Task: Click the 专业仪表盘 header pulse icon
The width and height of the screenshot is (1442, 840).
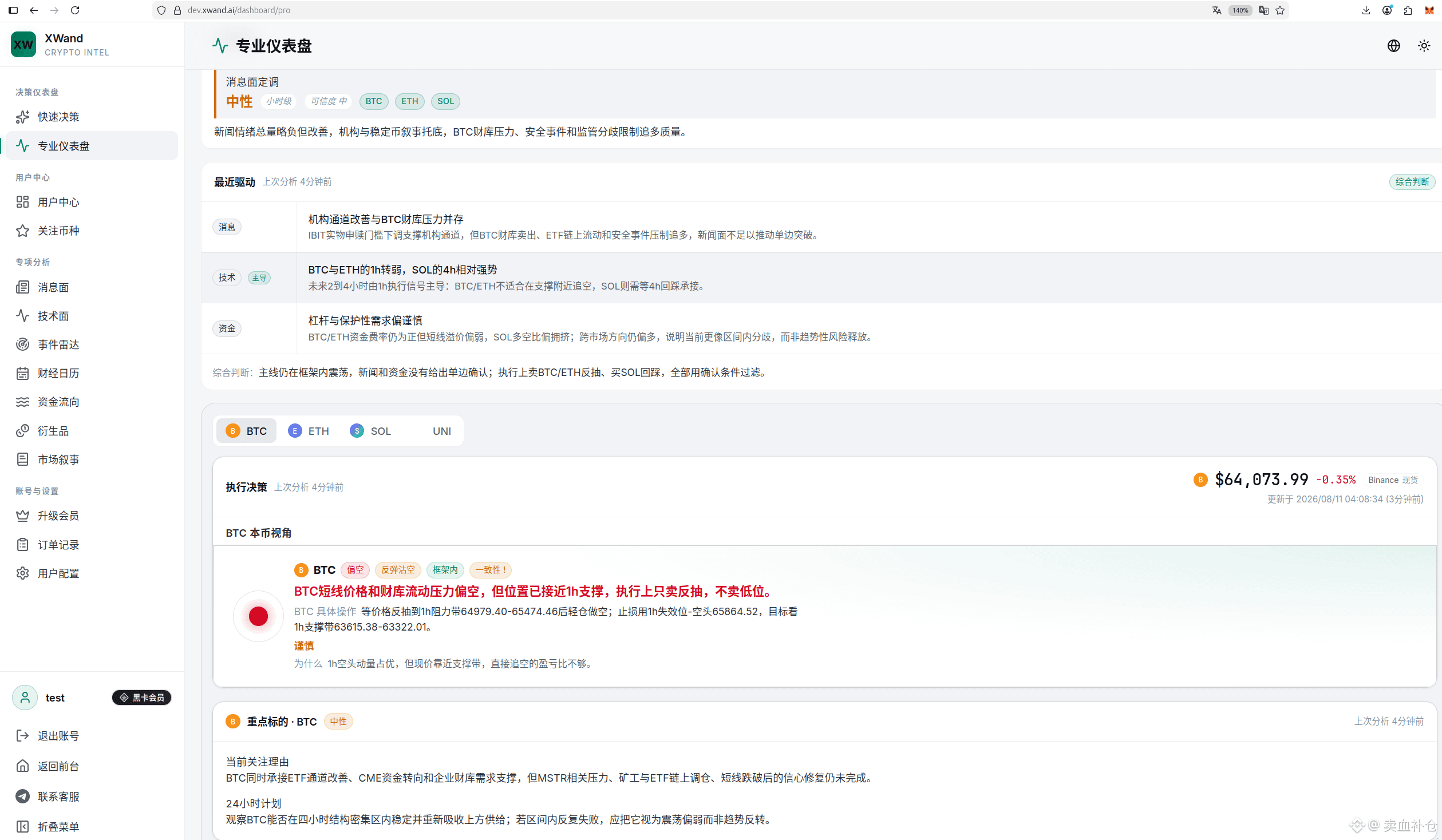Action: (x=220, y=46)
